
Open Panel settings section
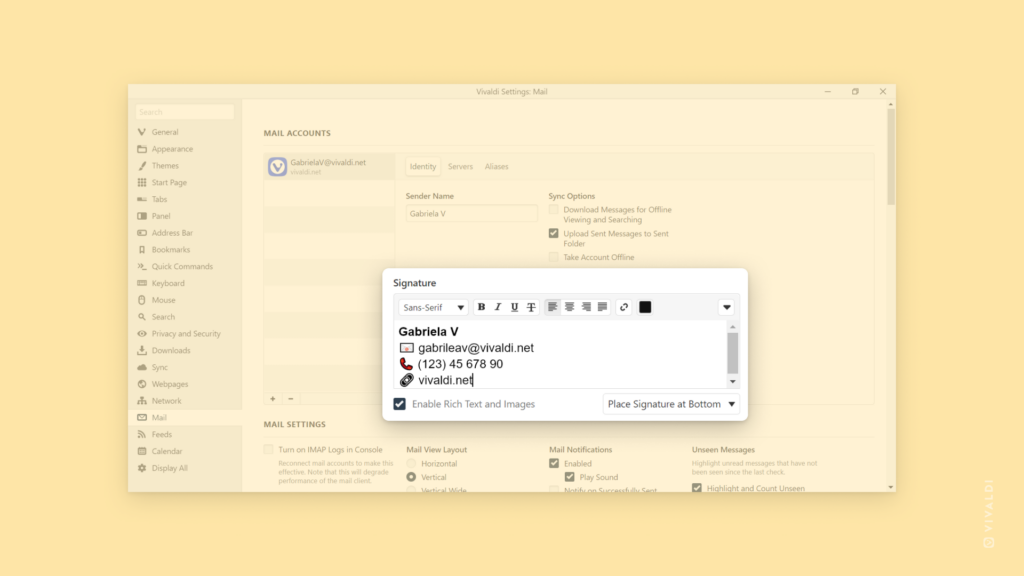pyautogui.click(x=161, y=216)
